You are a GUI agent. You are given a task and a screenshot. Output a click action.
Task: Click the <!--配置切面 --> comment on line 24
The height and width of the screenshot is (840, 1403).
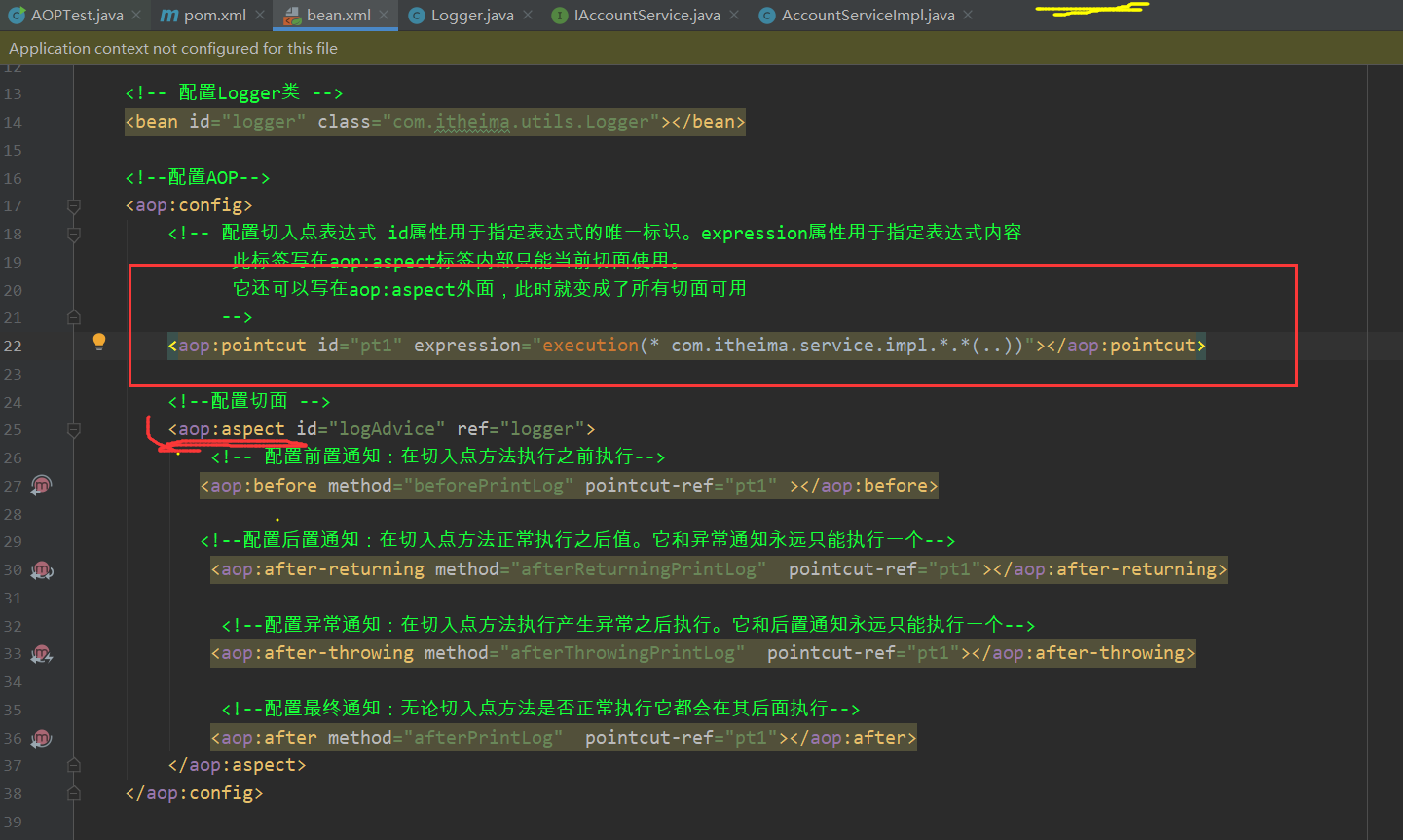[249, 401]
